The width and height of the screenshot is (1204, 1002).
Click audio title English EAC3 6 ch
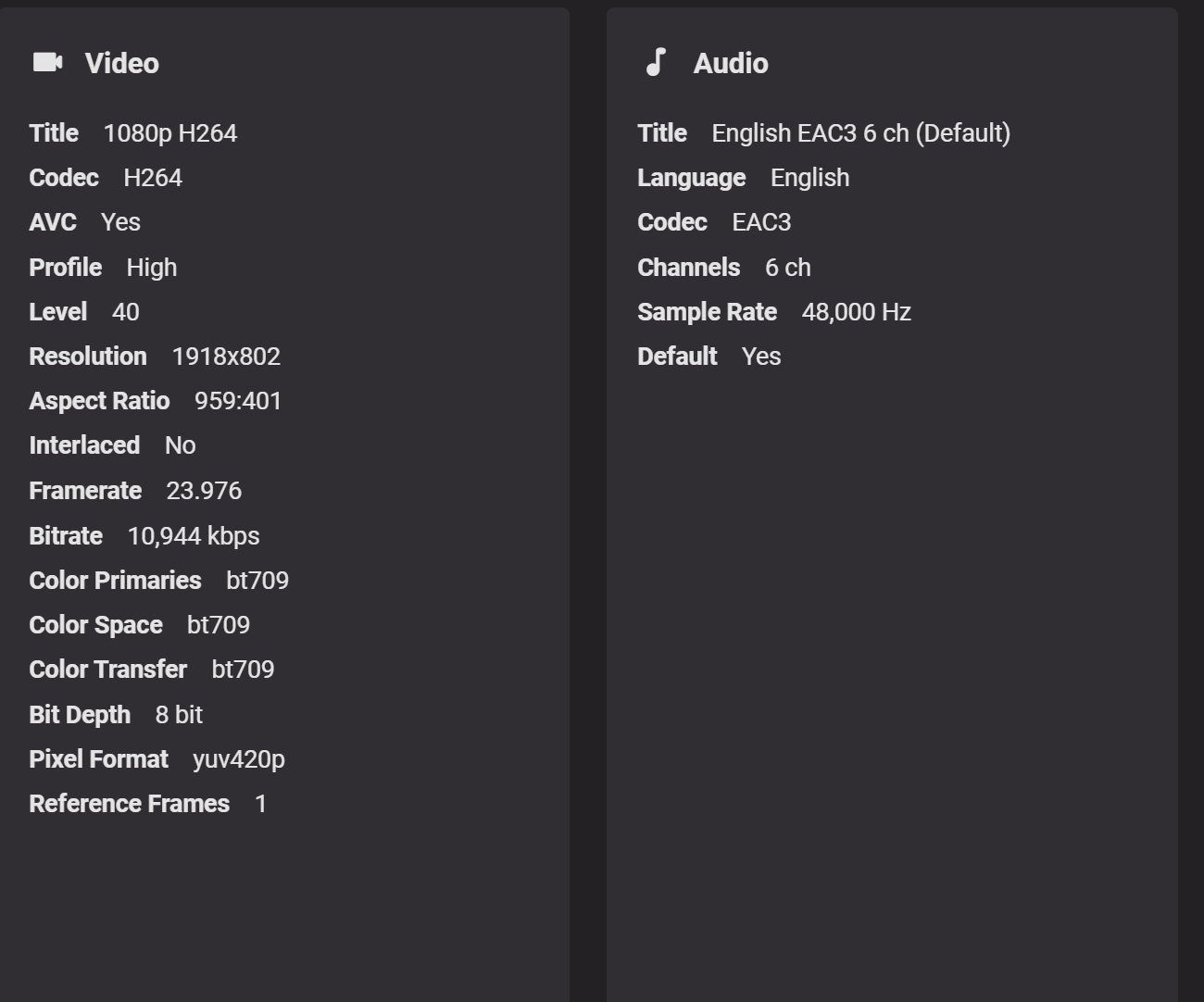coord(860,133)
